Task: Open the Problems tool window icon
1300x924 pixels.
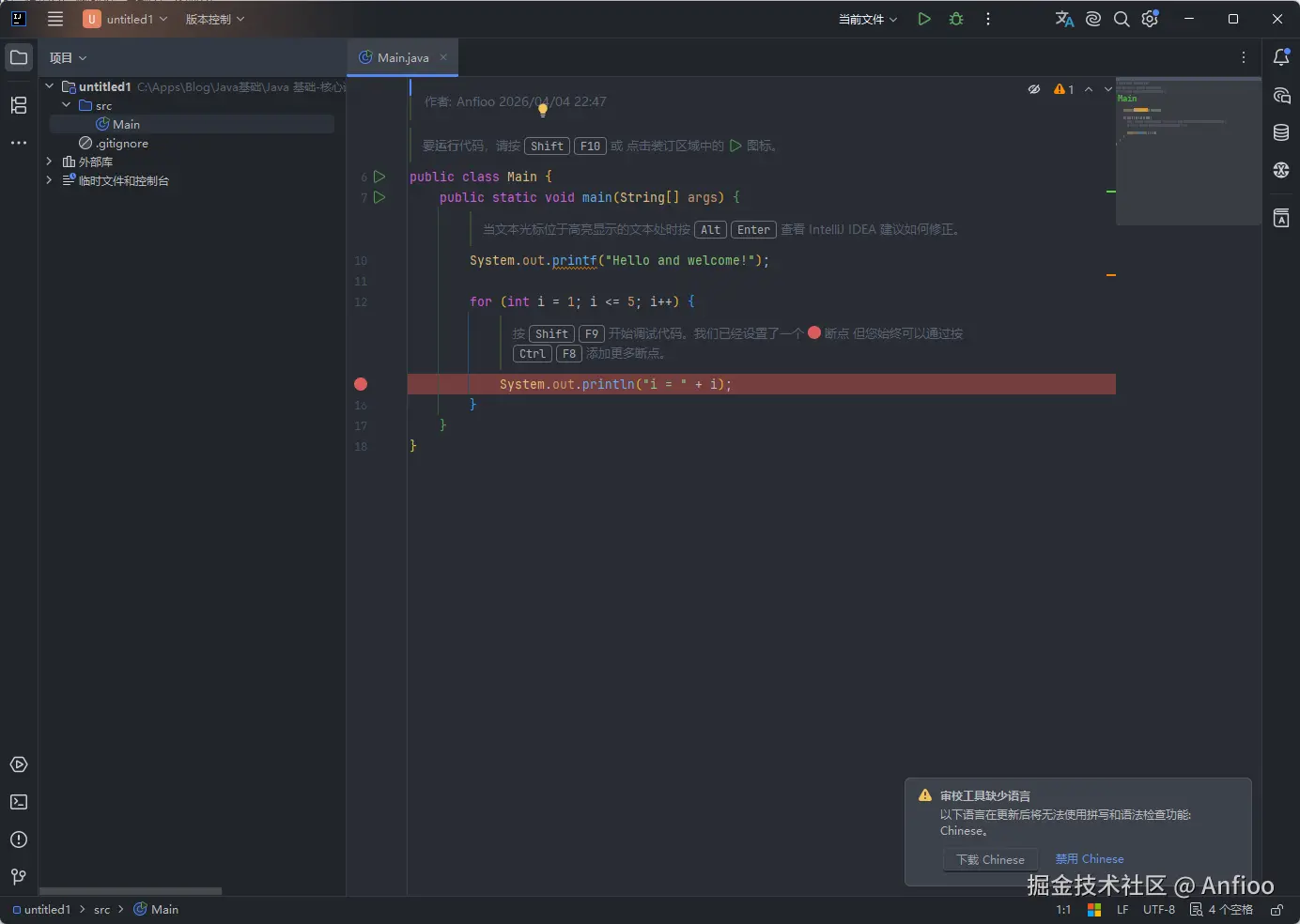Action: (19, 839)
